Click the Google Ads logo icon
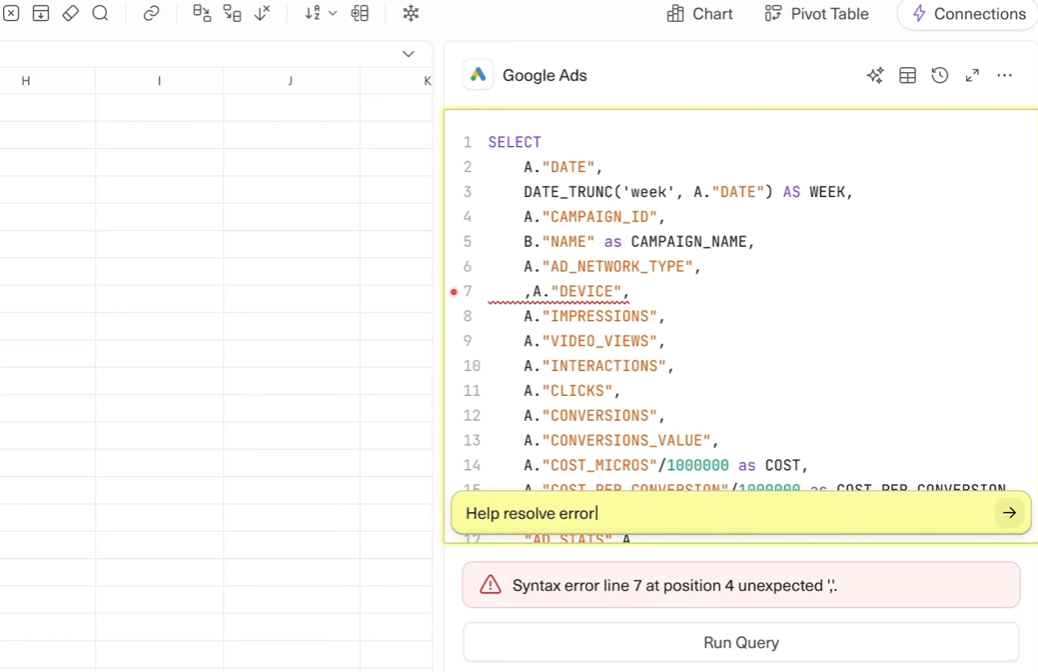 [478, 74]
